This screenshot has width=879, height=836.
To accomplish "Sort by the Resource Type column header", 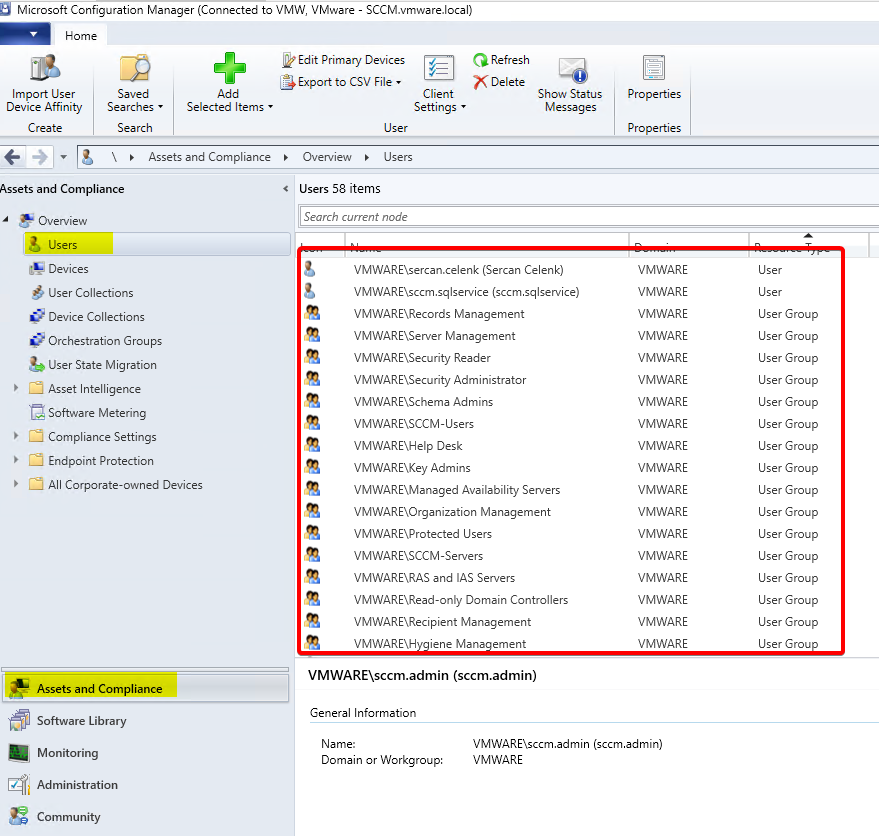I will pyautogui.click(x=808, y=247).
